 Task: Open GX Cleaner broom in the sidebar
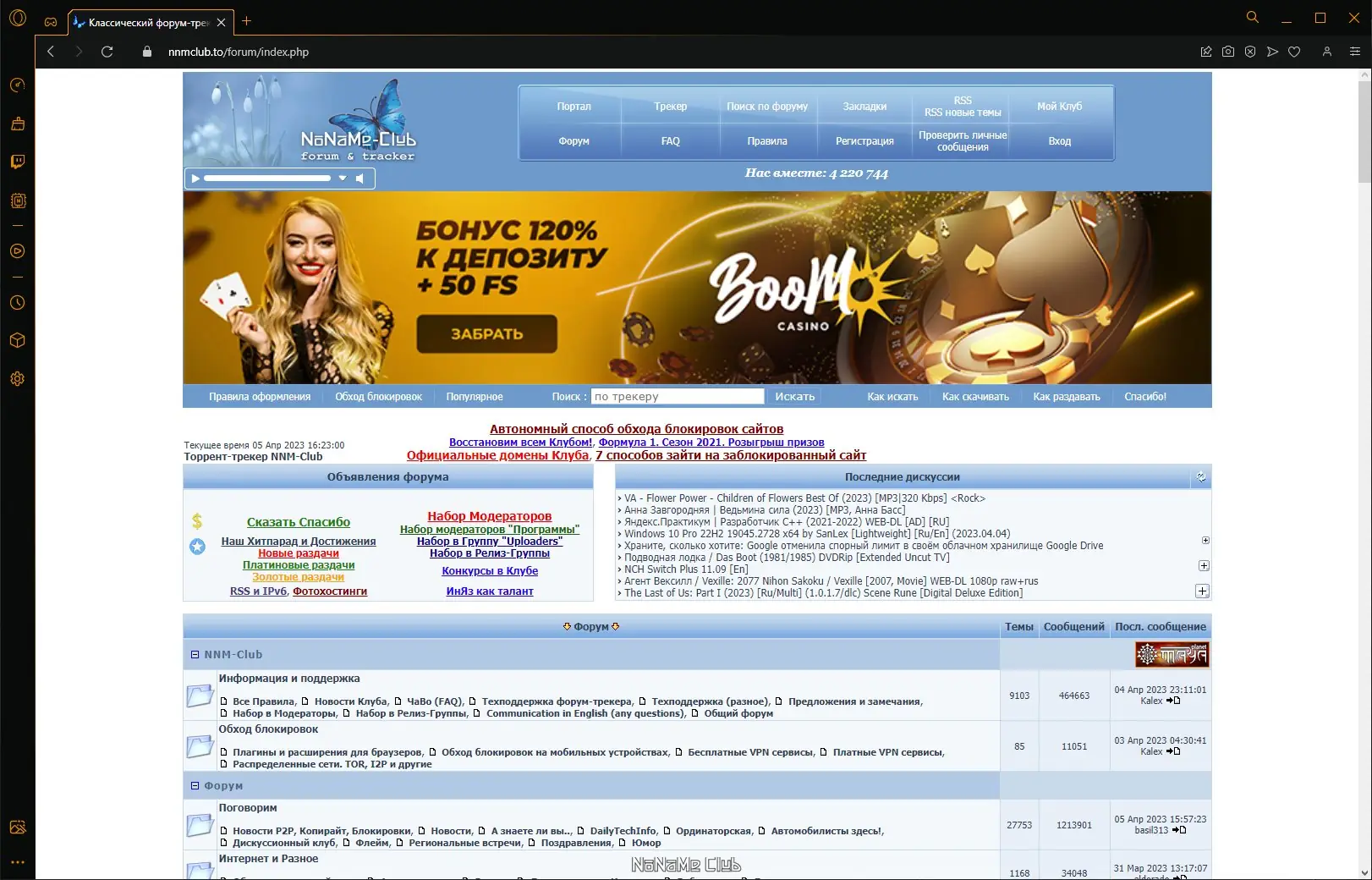(18, 124)
